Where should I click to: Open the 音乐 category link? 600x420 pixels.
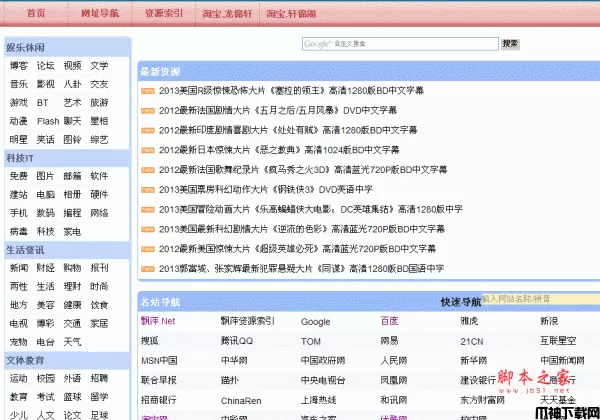(x=19, y=84)
